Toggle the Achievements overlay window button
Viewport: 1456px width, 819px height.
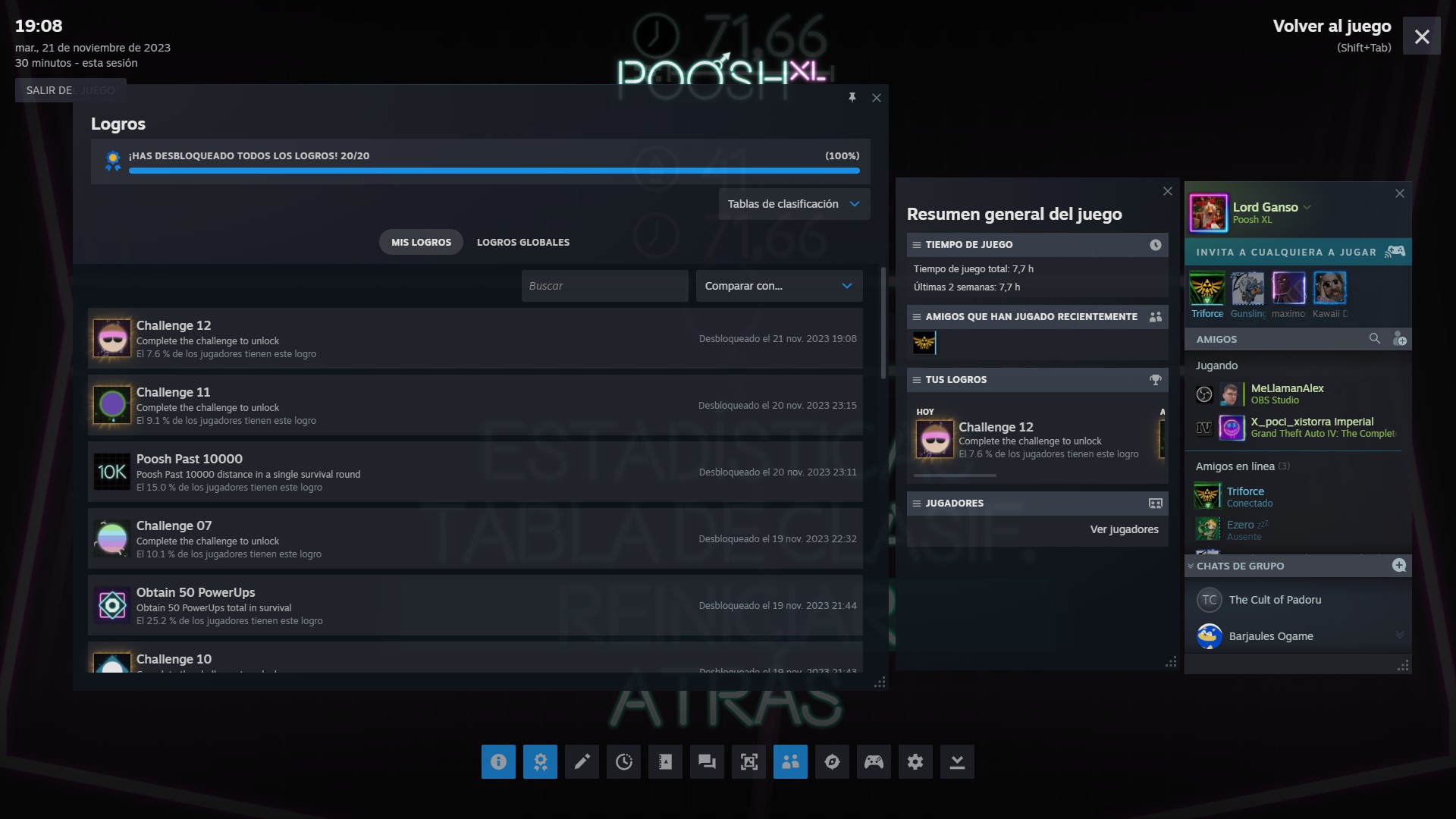coord(540,761)
